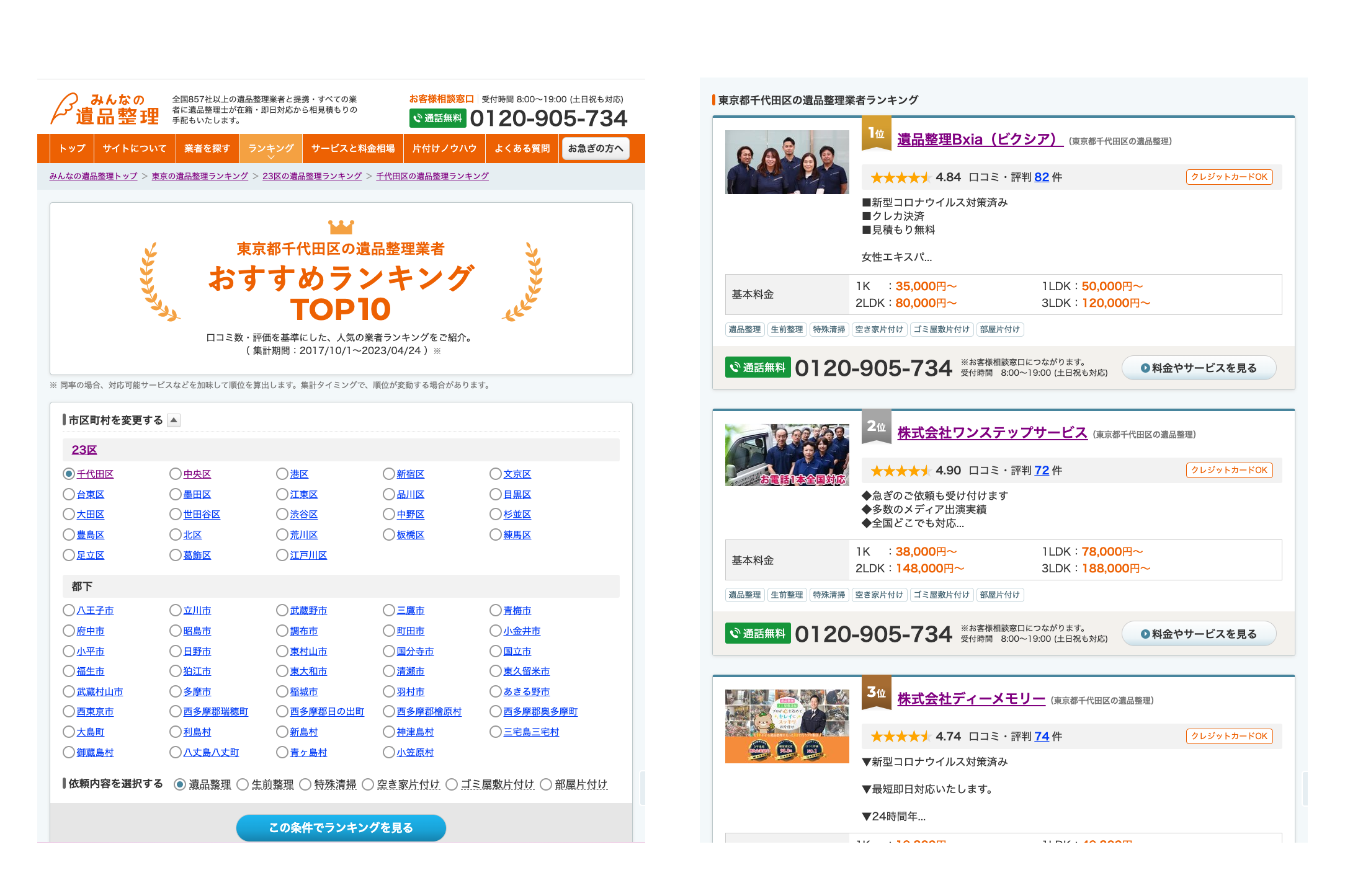This screenshot has width=1345, height=896.
Task: Click the みんなの遺品整理 site logo
Action: 104,109
